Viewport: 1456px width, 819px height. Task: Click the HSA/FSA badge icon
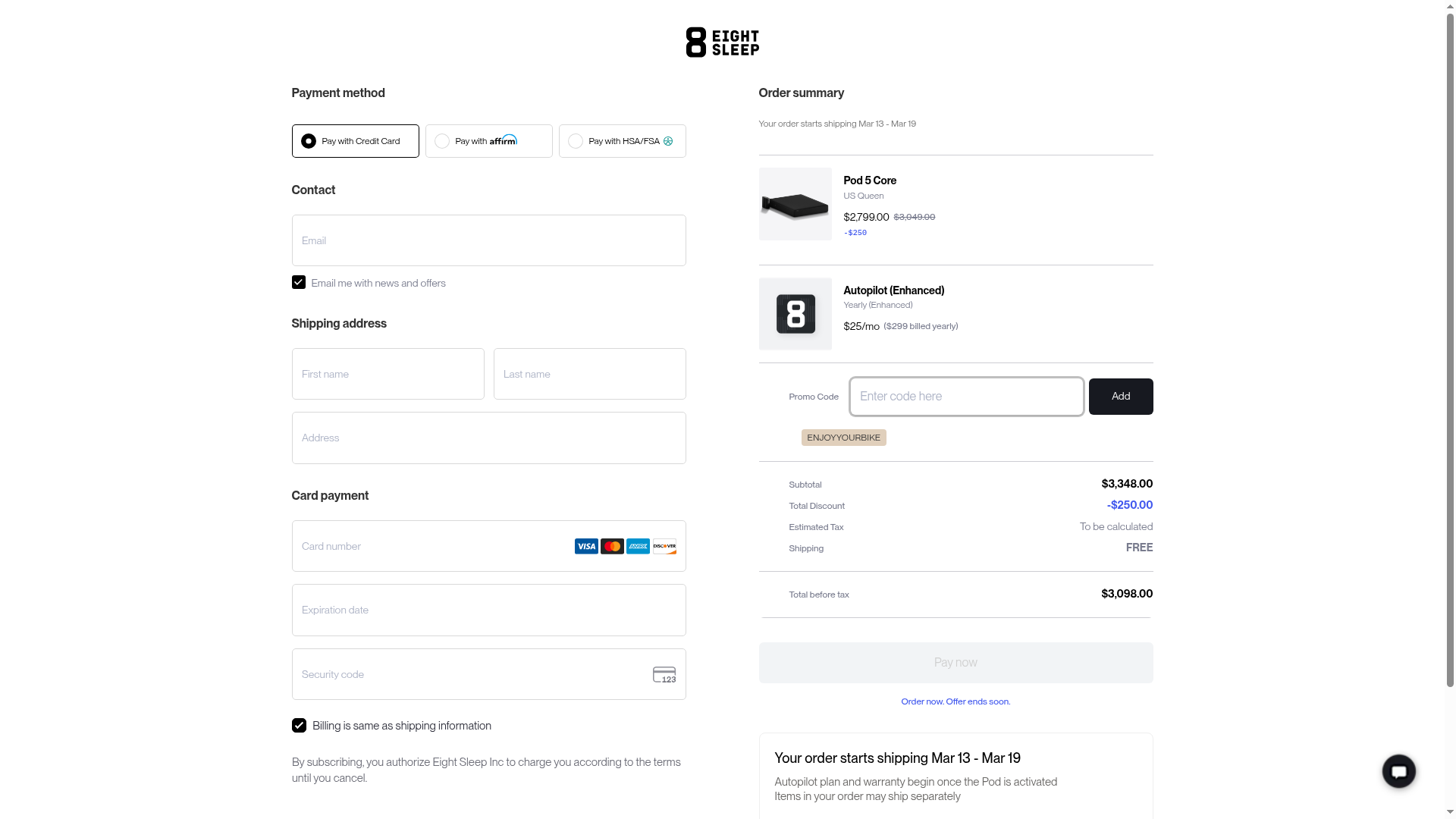(x=668, y=141)
